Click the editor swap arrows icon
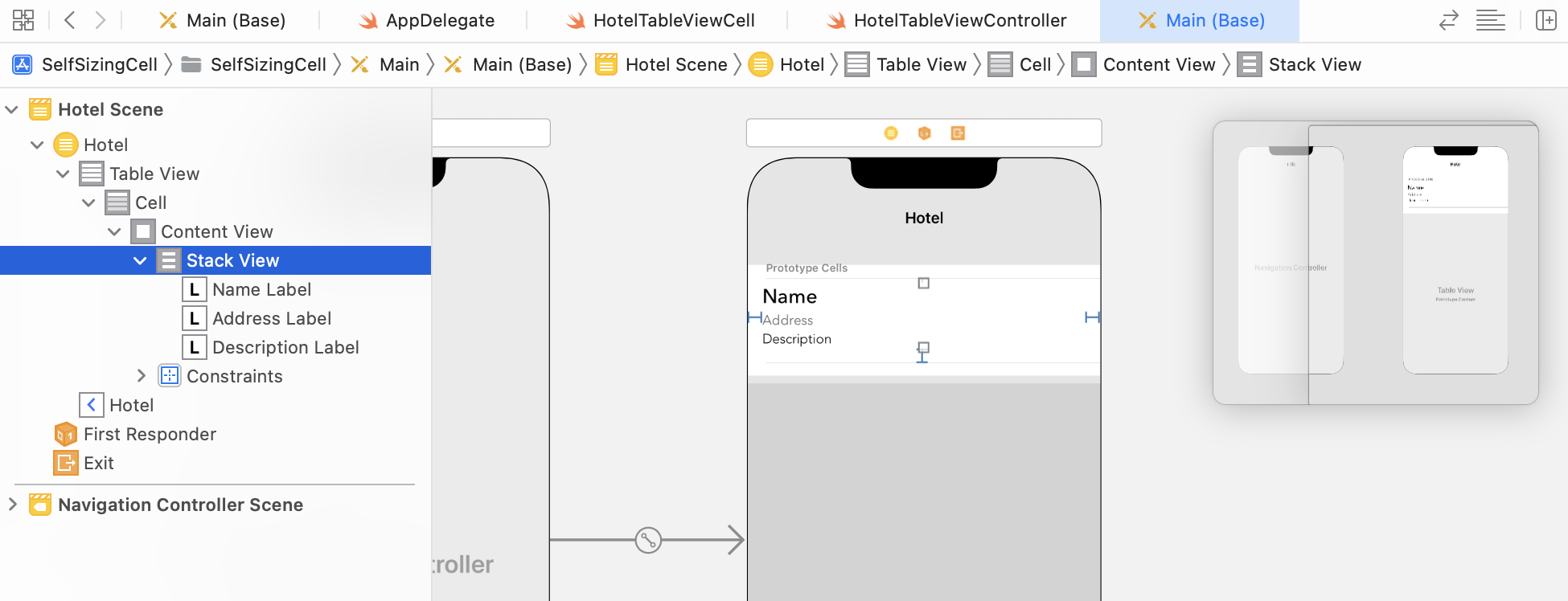 pyautogui.click(x=1448, y=20)
